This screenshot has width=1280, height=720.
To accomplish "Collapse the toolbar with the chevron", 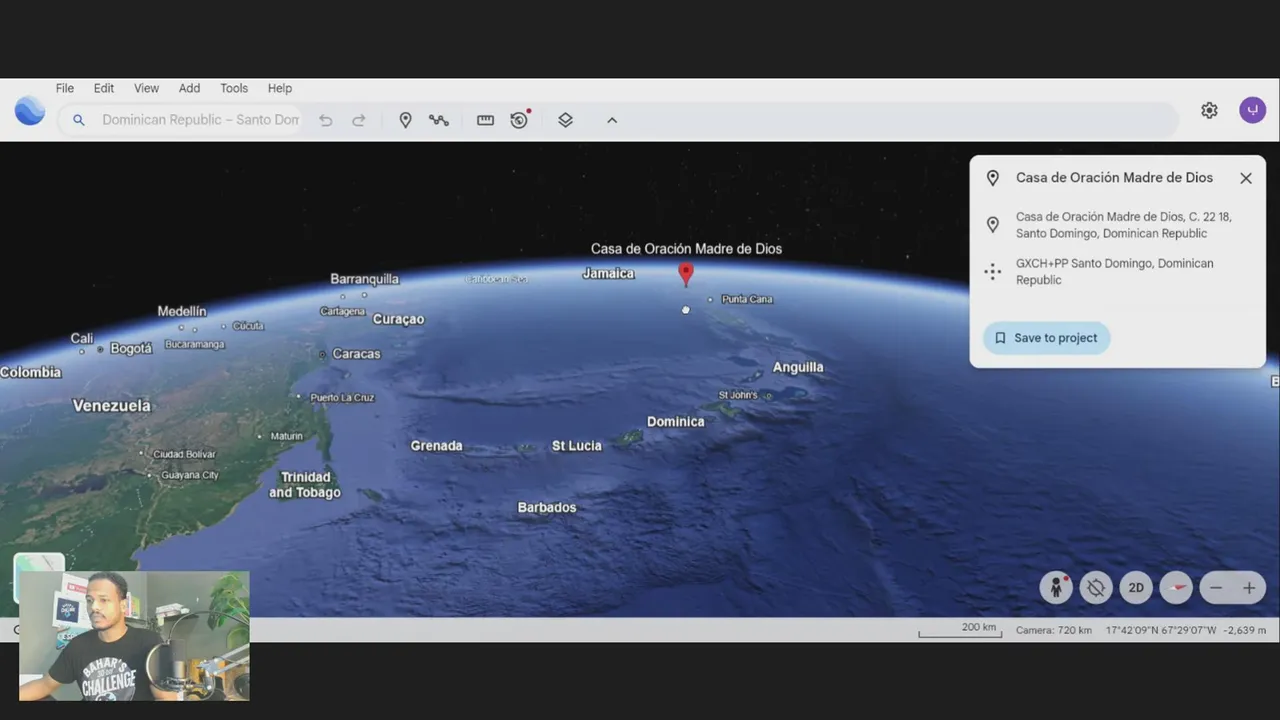I will click(612, 120).
